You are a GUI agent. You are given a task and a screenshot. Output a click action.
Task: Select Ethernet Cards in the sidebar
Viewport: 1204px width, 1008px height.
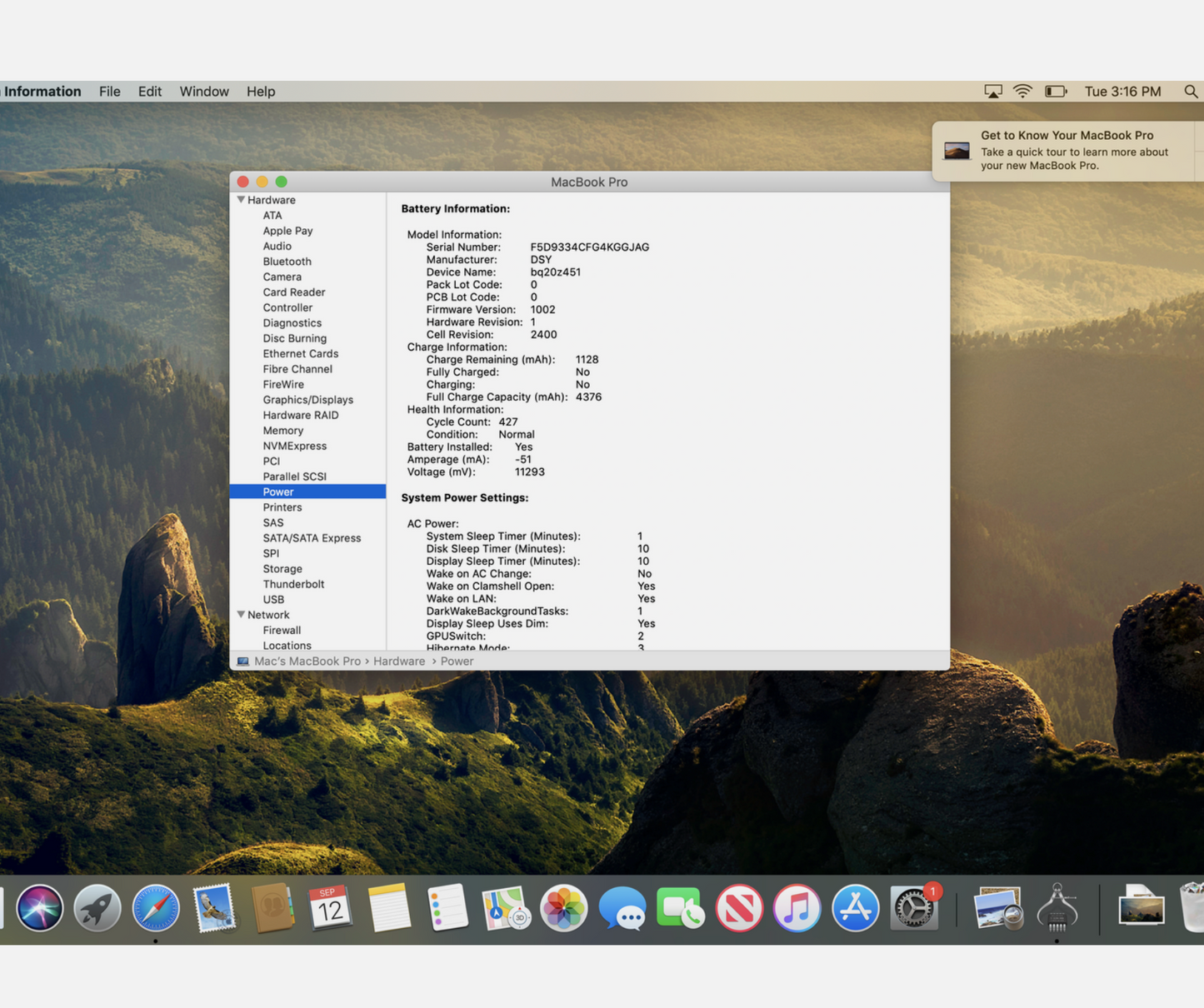tap(301, 354)
